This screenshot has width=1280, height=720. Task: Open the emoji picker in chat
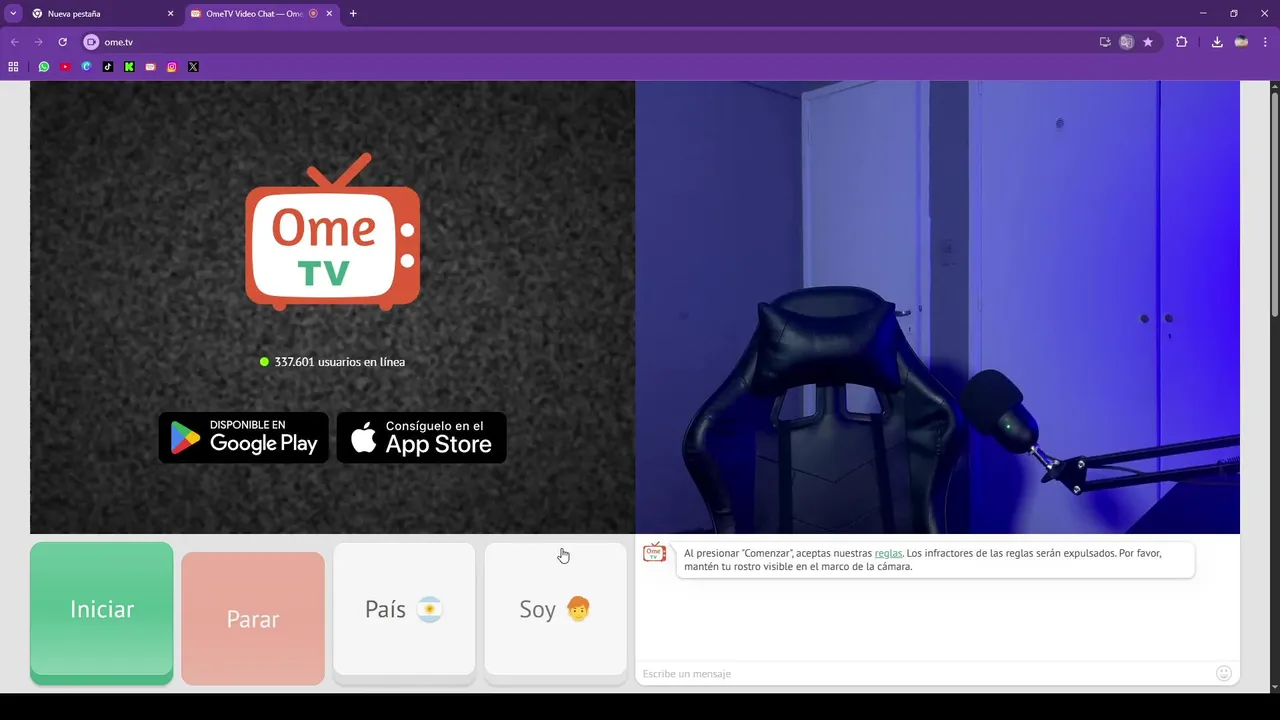(1224, 673)
